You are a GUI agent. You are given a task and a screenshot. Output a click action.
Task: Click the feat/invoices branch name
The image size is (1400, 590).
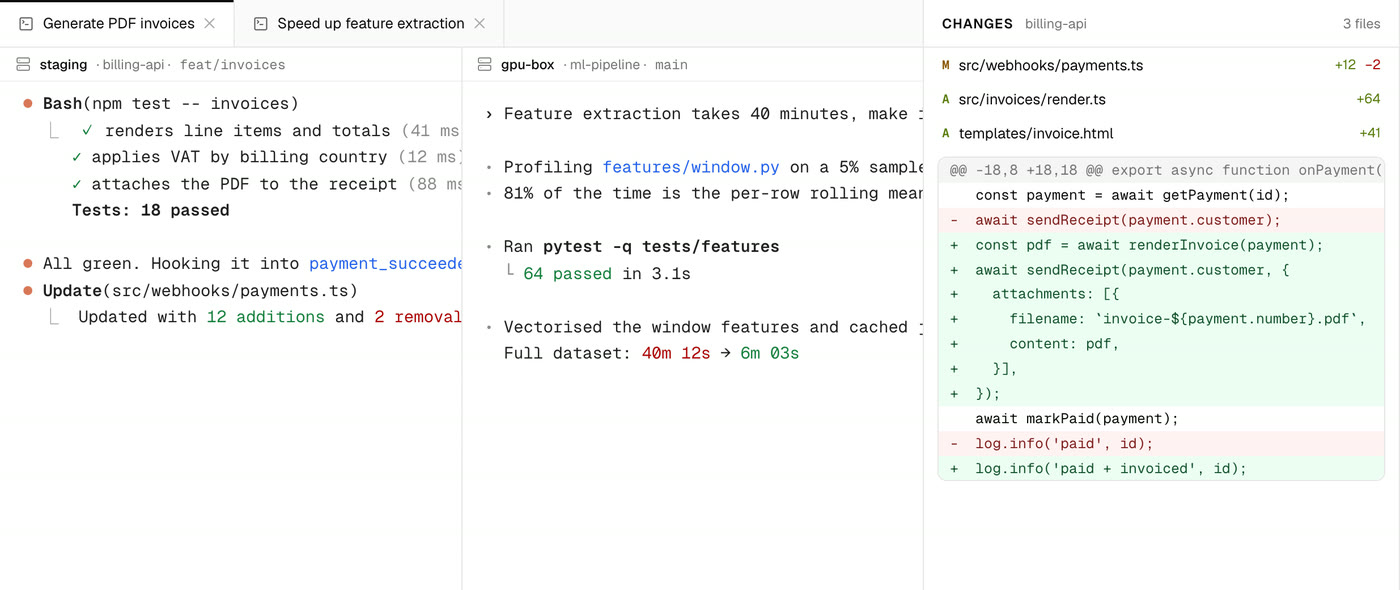pyautogui.click(x=233, y=64)
